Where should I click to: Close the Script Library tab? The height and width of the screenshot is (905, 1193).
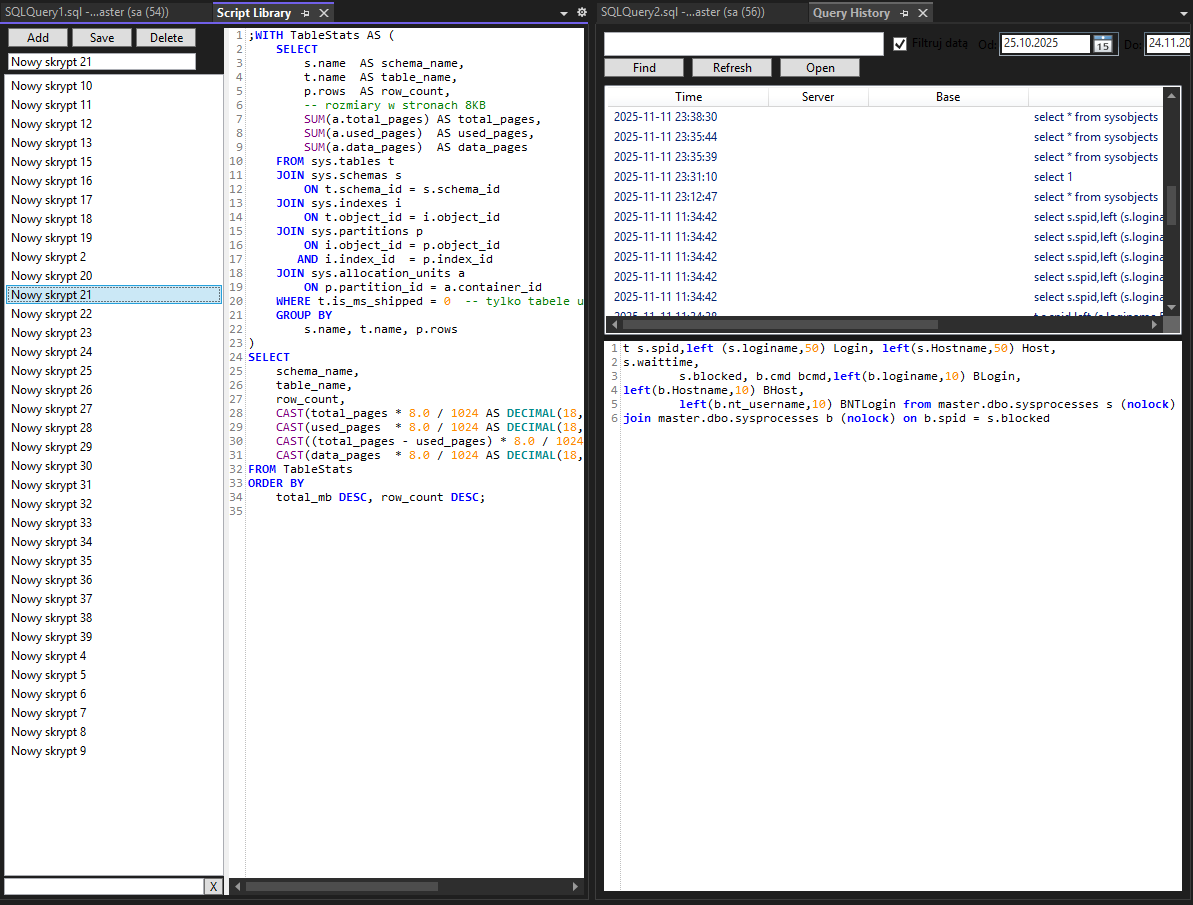[323, 13]
